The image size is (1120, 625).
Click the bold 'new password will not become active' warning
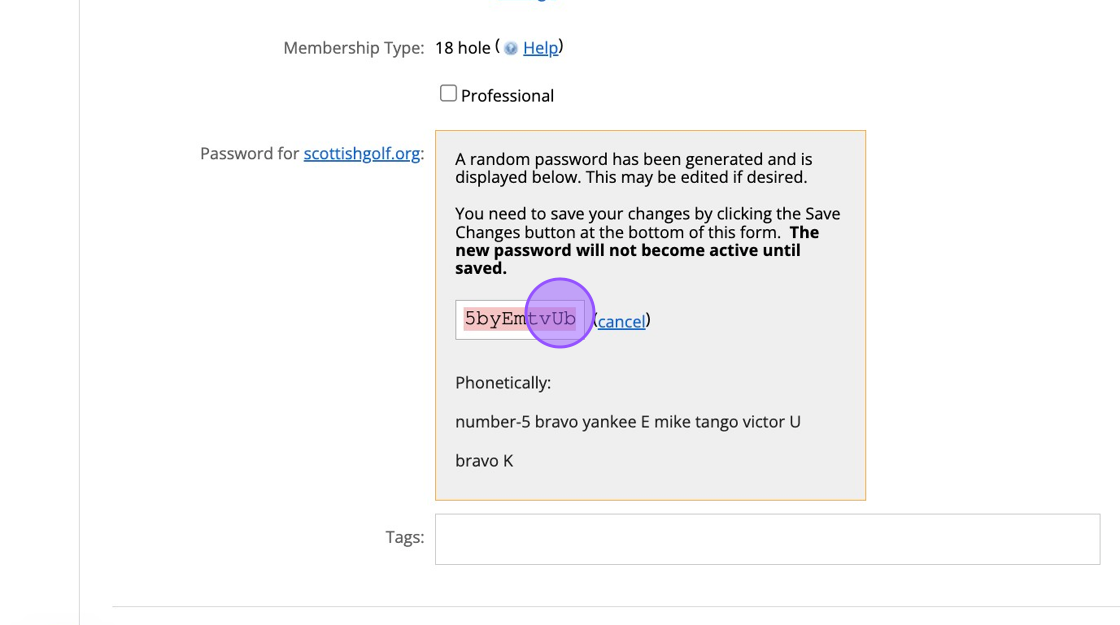tap(627, 250)
